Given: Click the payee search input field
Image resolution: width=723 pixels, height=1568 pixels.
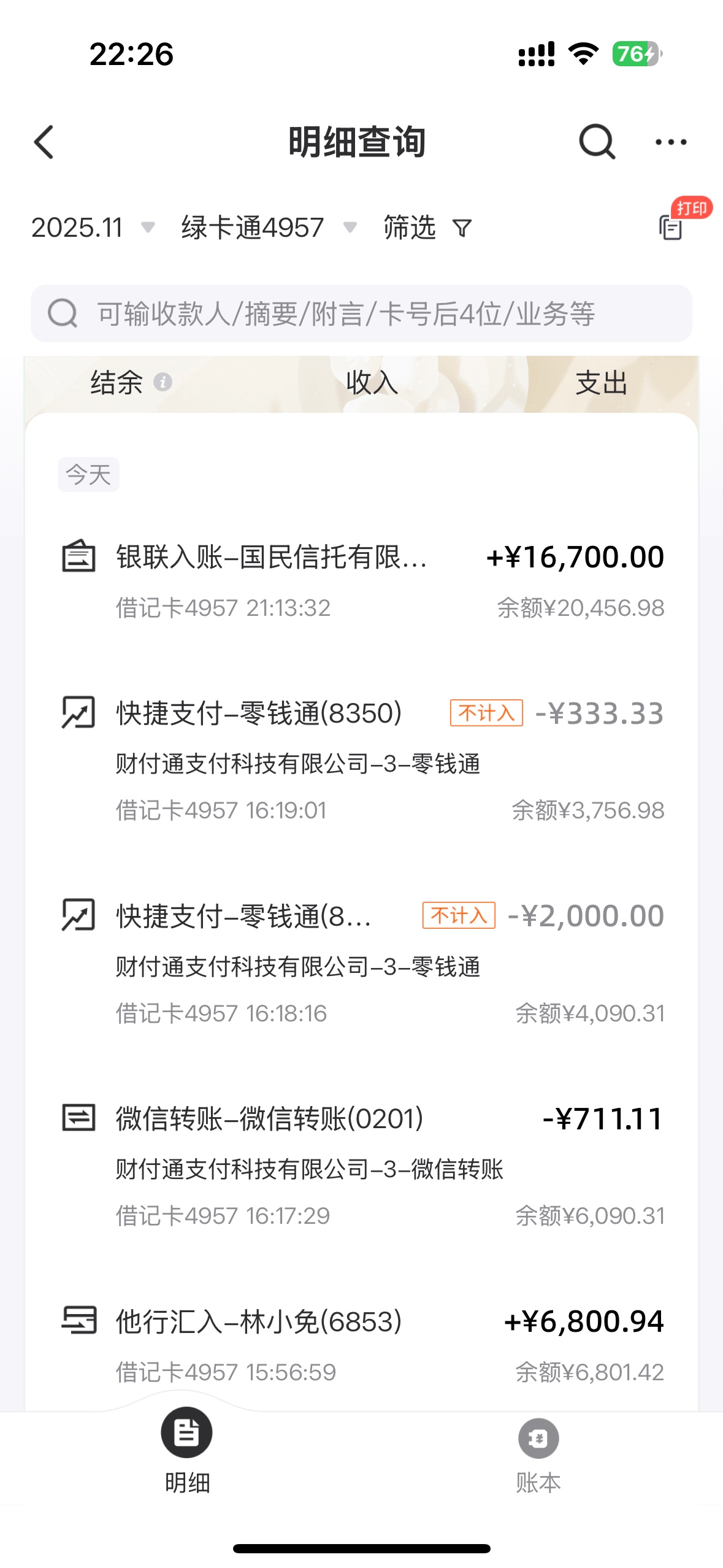Looking at the screenshot, I should click(361, 313).
